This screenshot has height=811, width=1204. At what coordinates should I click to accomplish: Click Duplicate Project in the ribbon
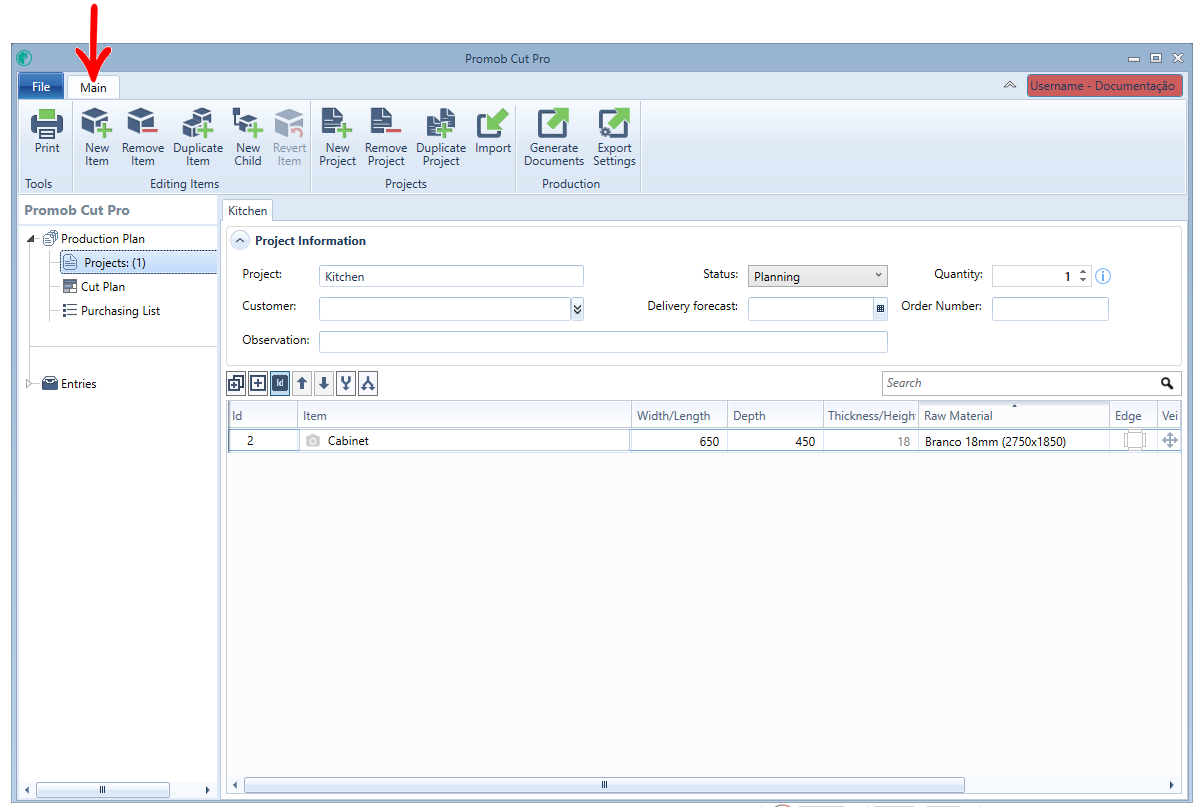point(441,138)
